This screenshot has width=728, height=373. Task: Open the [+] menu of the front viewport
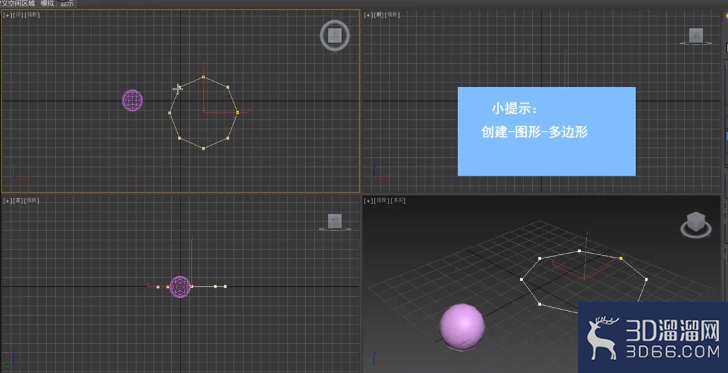[x=368, y=15]
